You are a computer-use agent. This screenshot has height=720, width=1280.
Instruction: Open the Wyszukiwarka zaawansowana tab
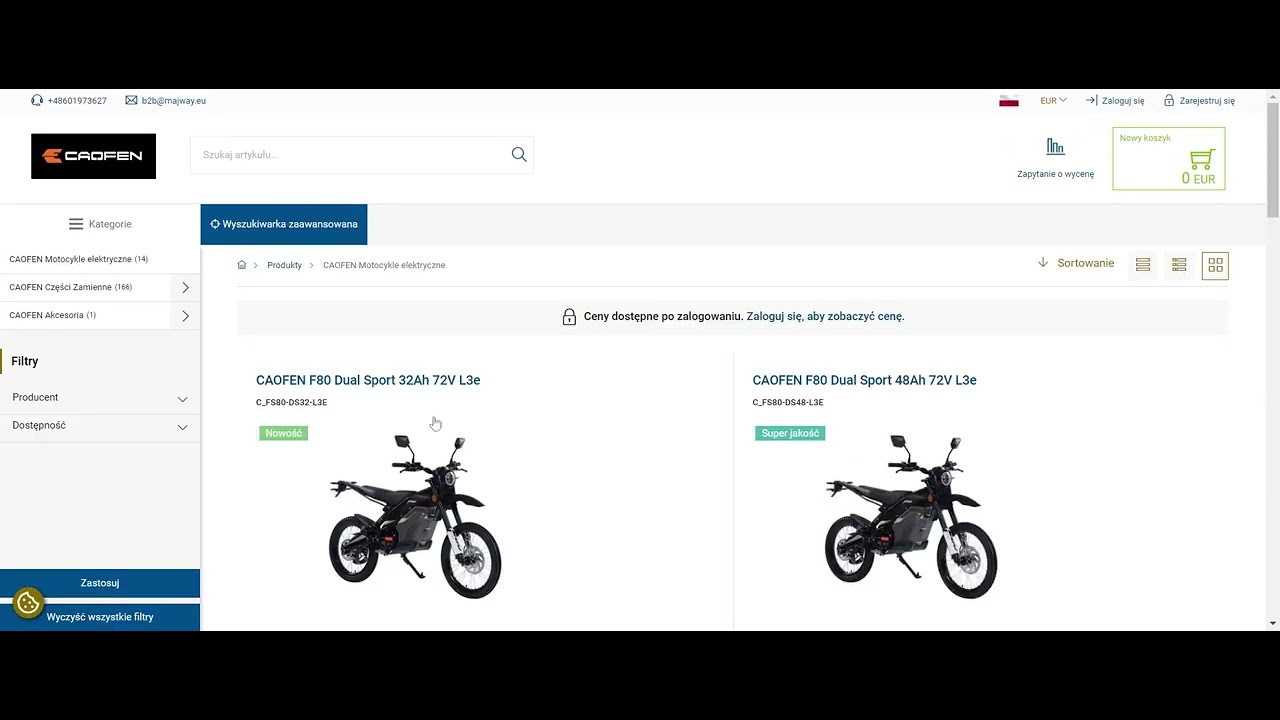[284, 224]
